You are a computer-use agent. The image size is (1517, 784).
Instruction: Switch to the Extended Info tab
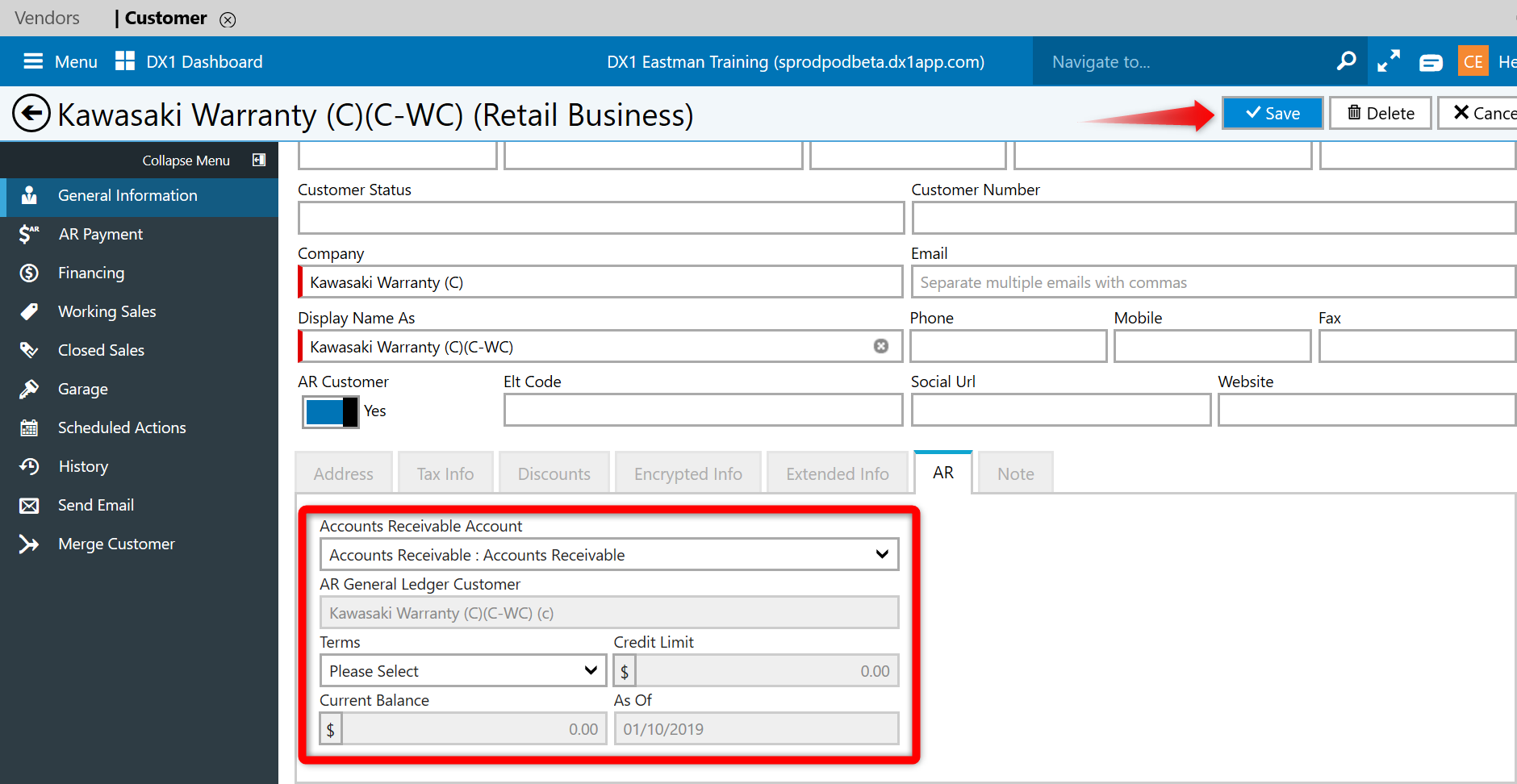[x=838, y=473]
